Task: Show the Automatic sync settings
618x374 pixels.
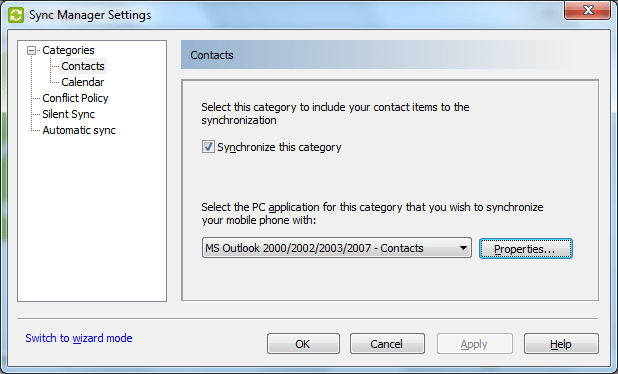Action: click(79, 130)
